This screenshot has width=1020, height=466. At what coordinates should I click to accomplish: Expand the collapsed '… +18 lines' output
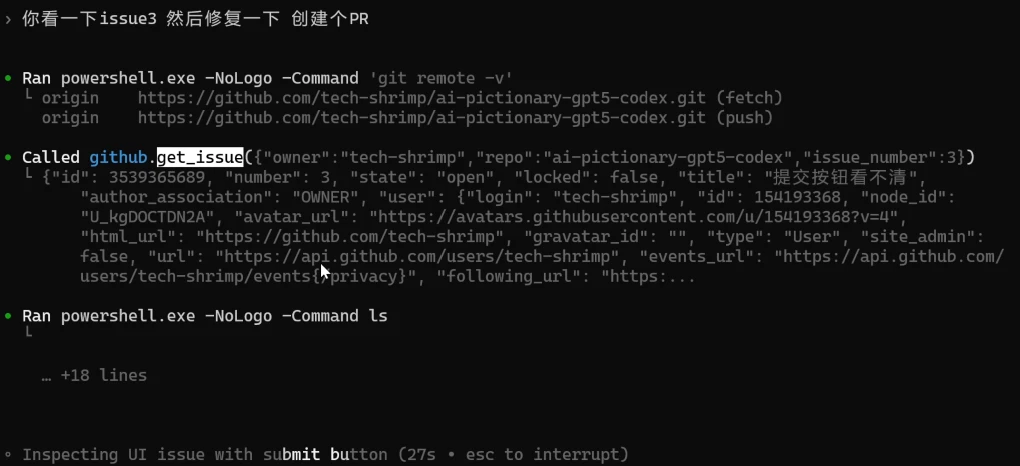[x=94, y=376]
